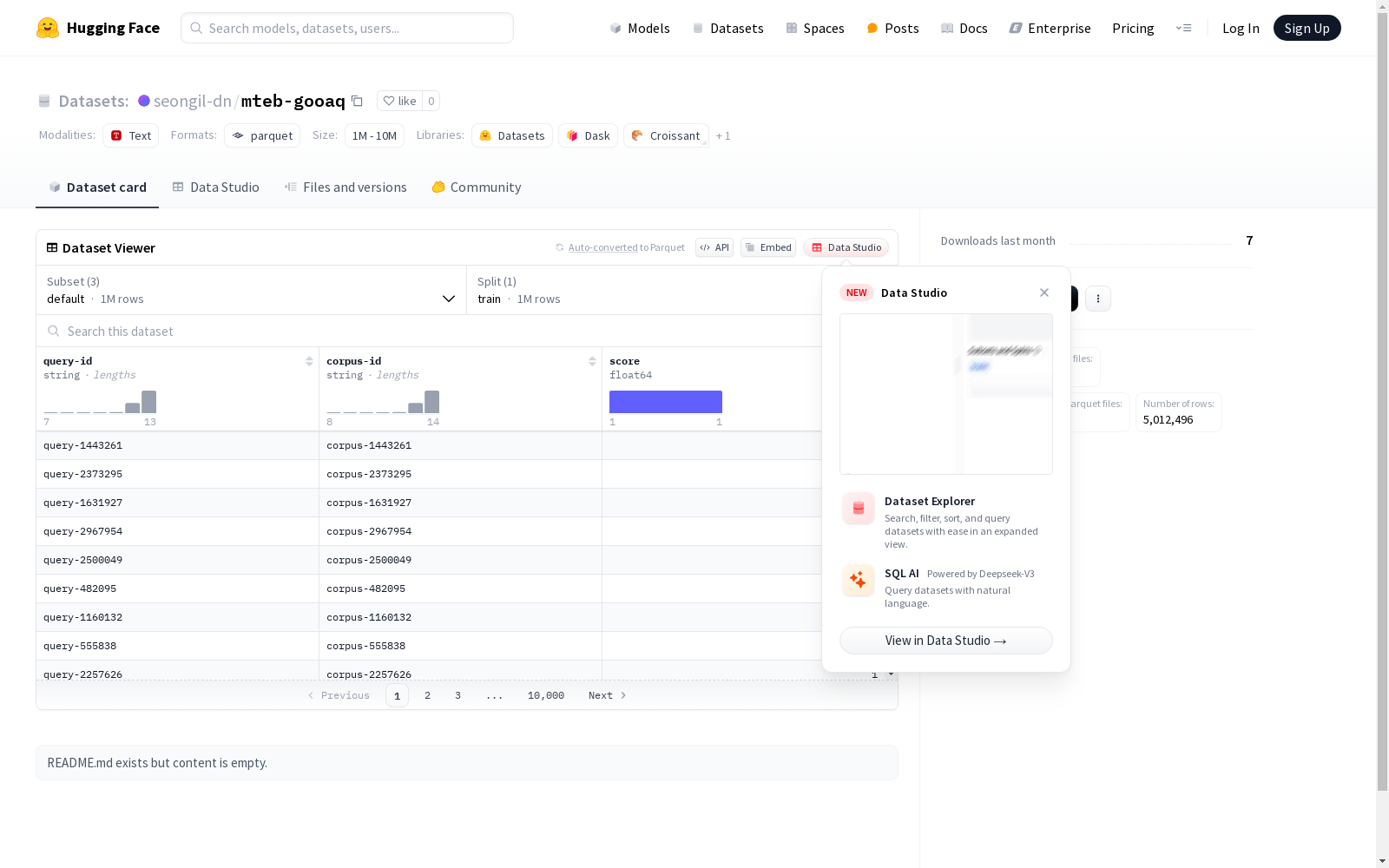Click the Dask library tag
Image resolution: width=1389 pixels, height=868 pixels.
click(x=589, y=135)
